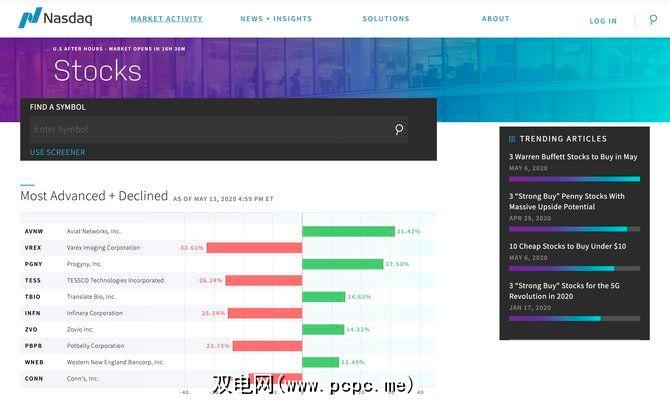Click the 23.73% value label
The width and height of the screenshot is (670, 408).
pyautogui.click(x=218, y=346)
